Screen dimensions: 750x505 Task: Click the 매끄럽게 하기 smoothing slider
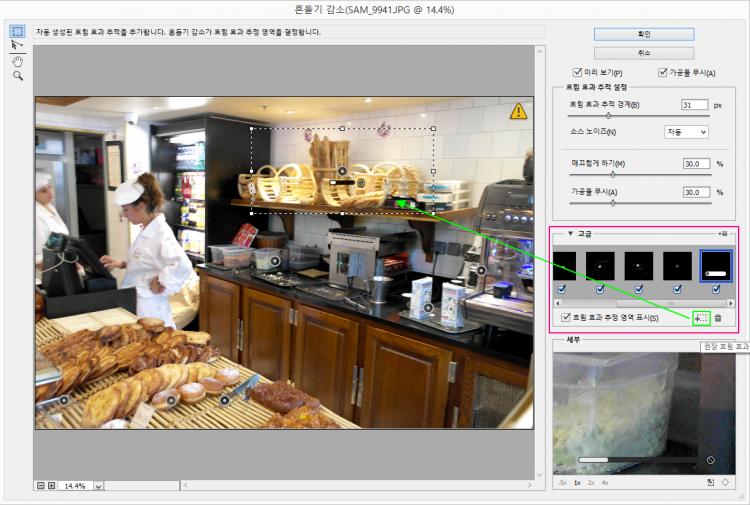(x=613, y=174)
